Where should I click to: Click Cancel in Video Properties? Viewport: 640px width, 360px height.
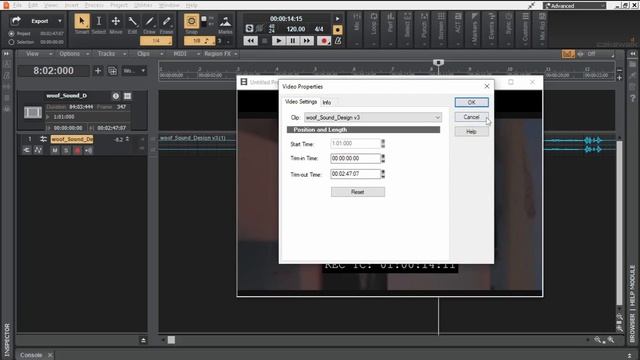(x=471, y=117)
